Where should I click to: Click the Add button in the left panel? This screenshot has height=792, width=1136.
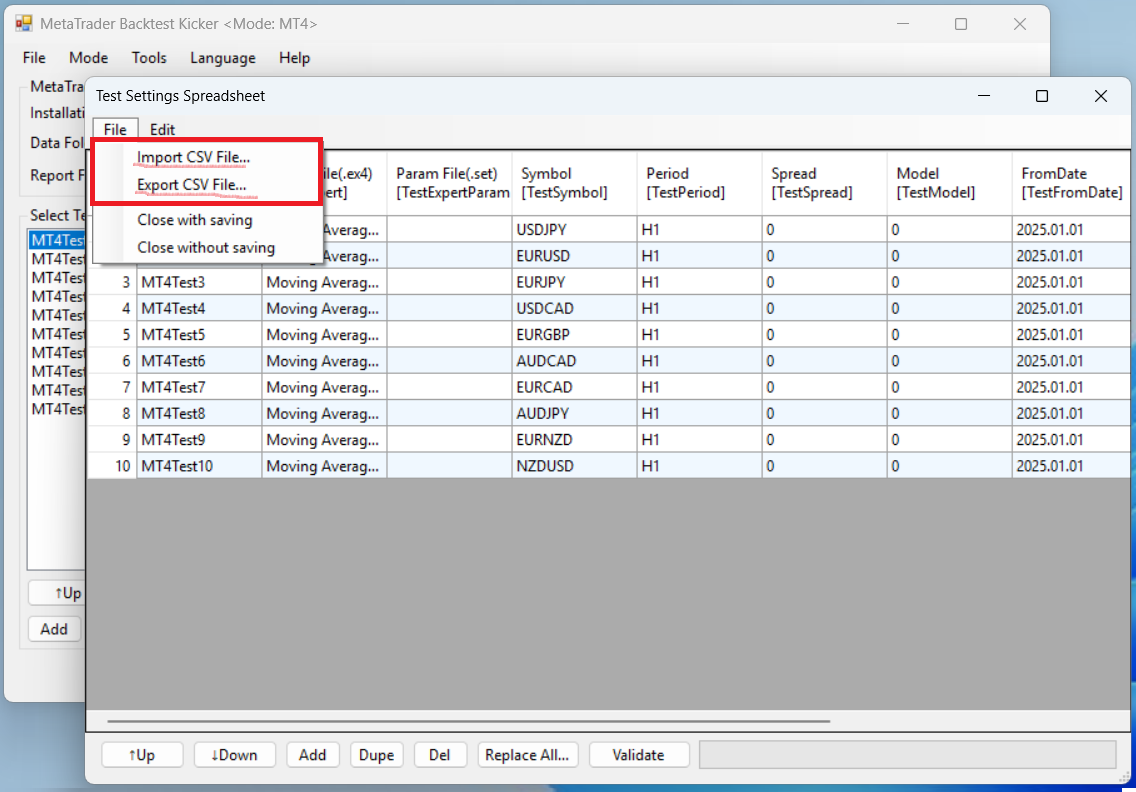(54, 629)
